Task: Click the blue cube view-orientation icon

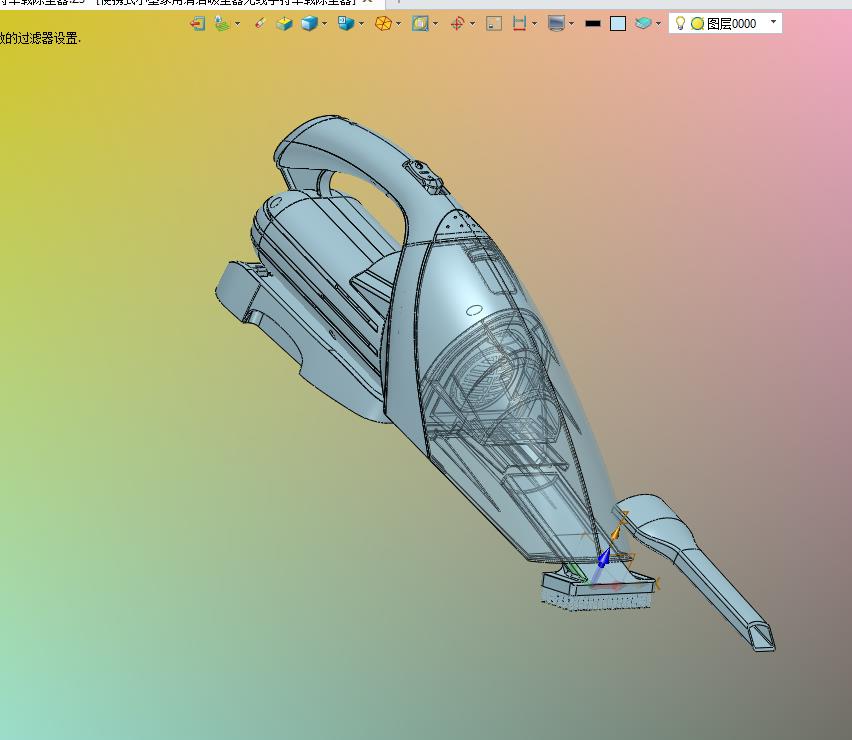Action: [346, 23]
